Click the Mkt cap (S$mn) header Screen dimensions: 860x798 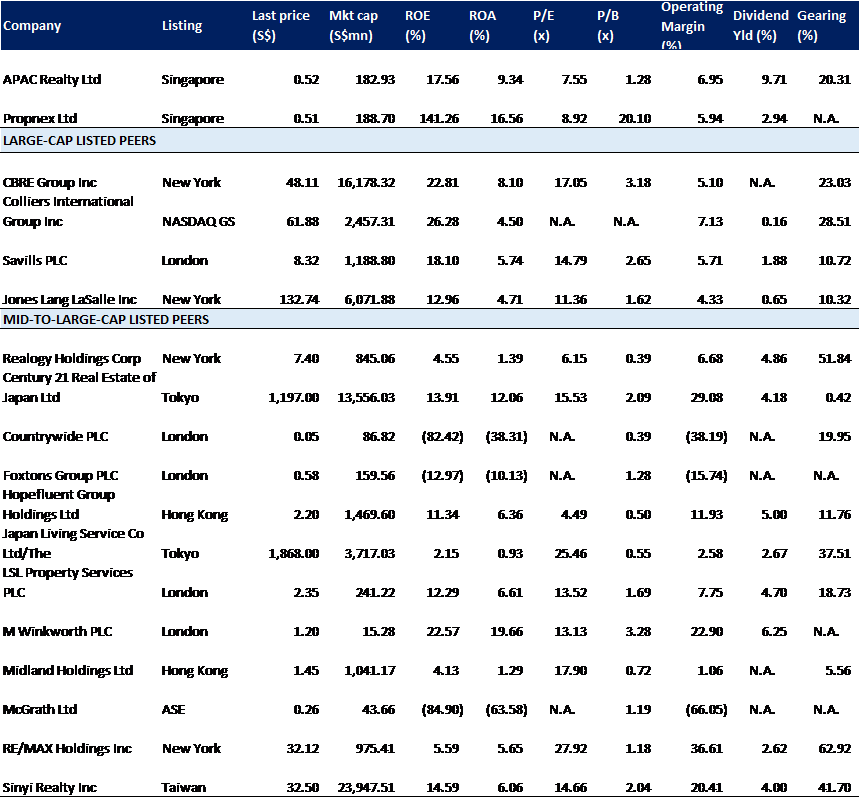[x=353, y=26]
